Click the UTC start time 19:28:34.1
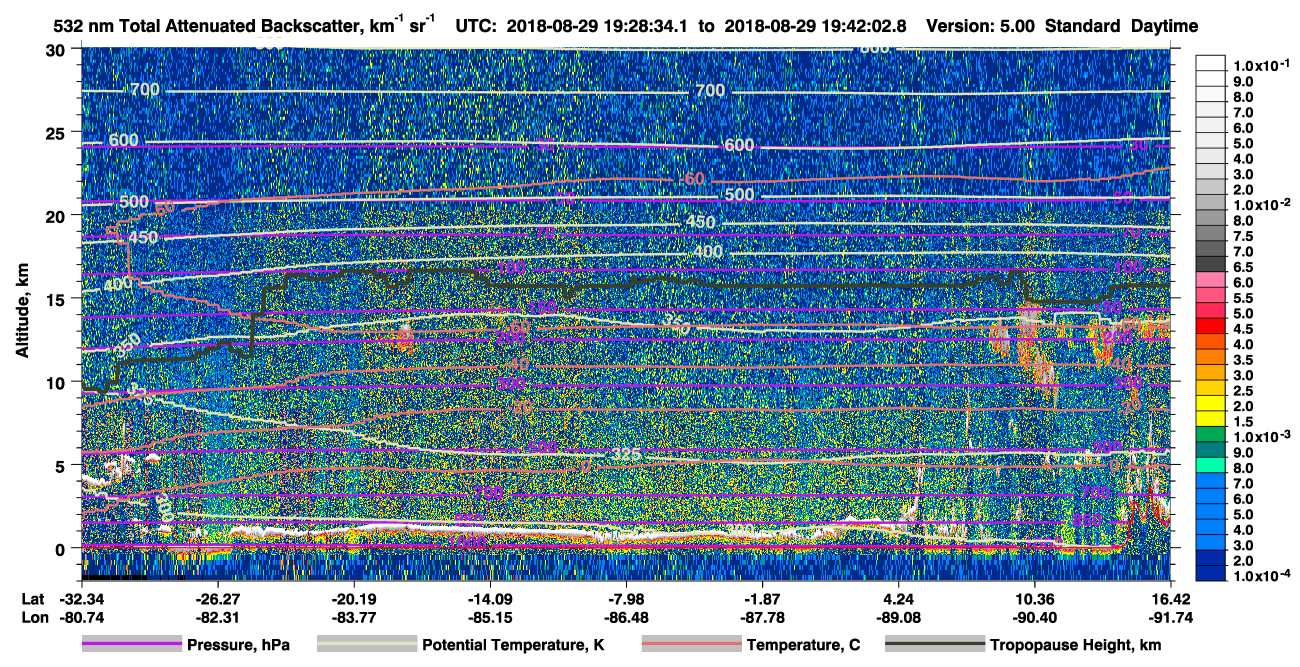The width and height of the screenshot is (1300, 667). [x=647, y=26]
